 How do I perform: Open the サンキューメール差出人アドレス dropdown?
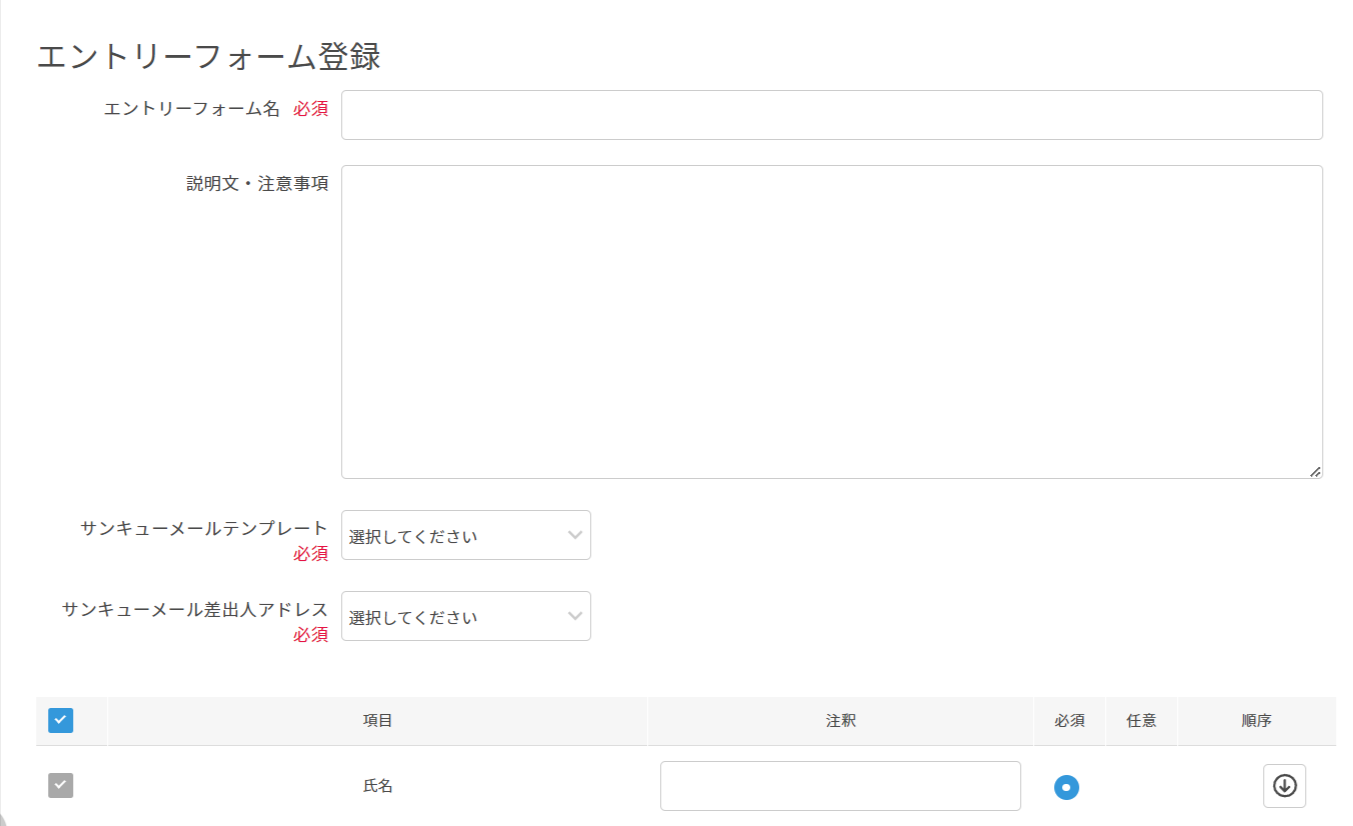[465, 616]
